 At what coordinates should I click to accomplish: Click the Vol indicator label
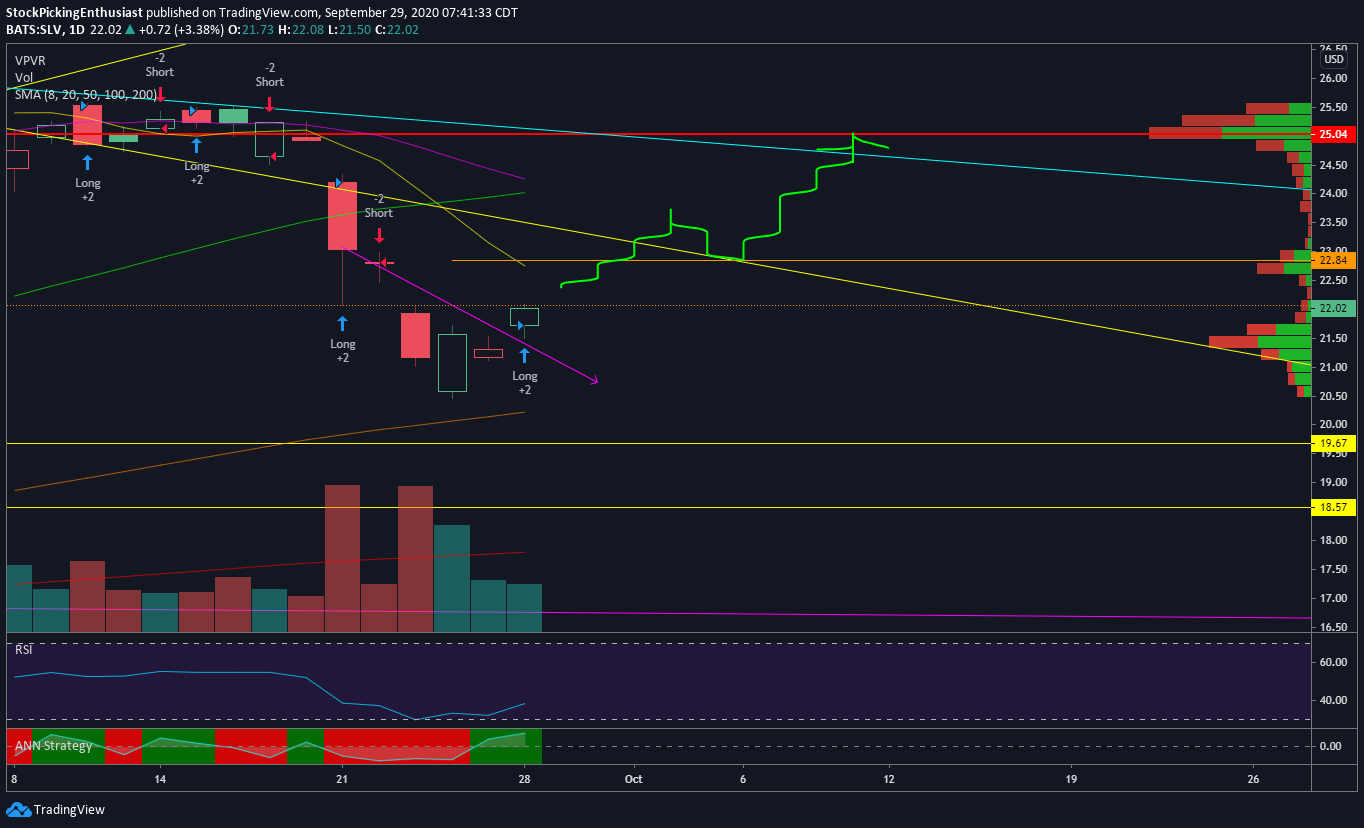23,77
